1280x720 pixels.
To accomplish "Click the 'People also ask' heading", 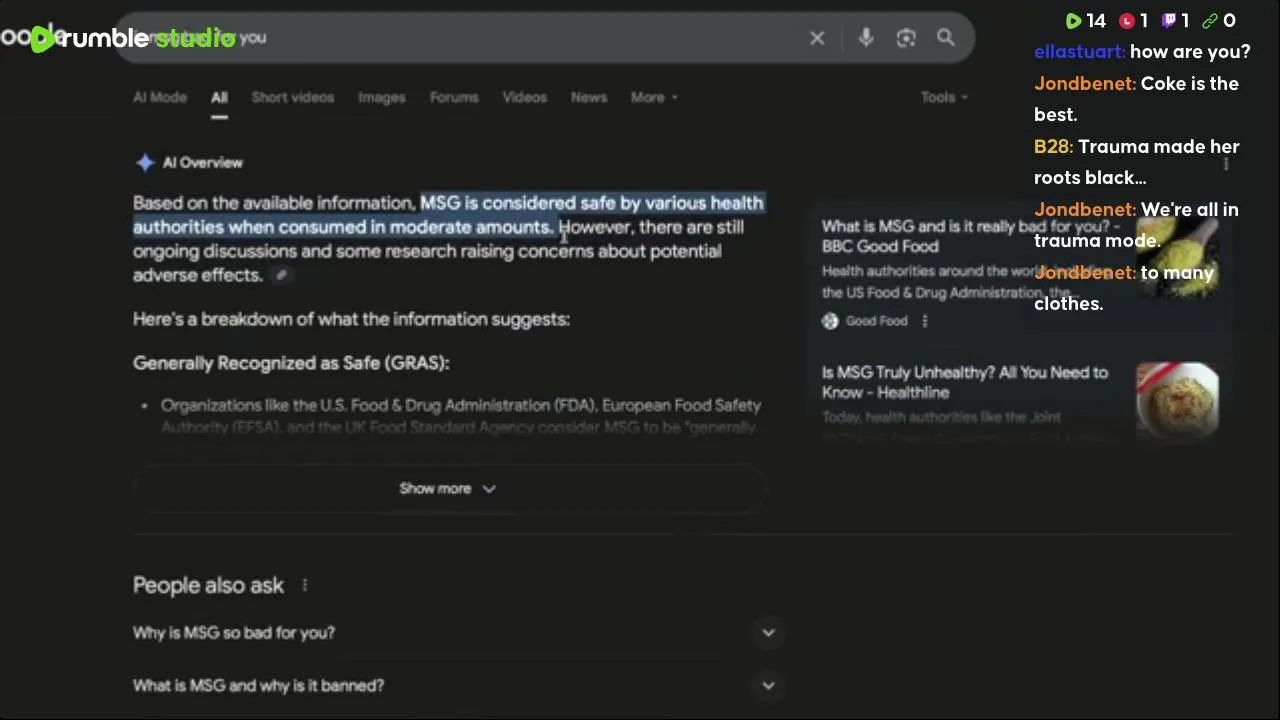I will click(208, 586).
